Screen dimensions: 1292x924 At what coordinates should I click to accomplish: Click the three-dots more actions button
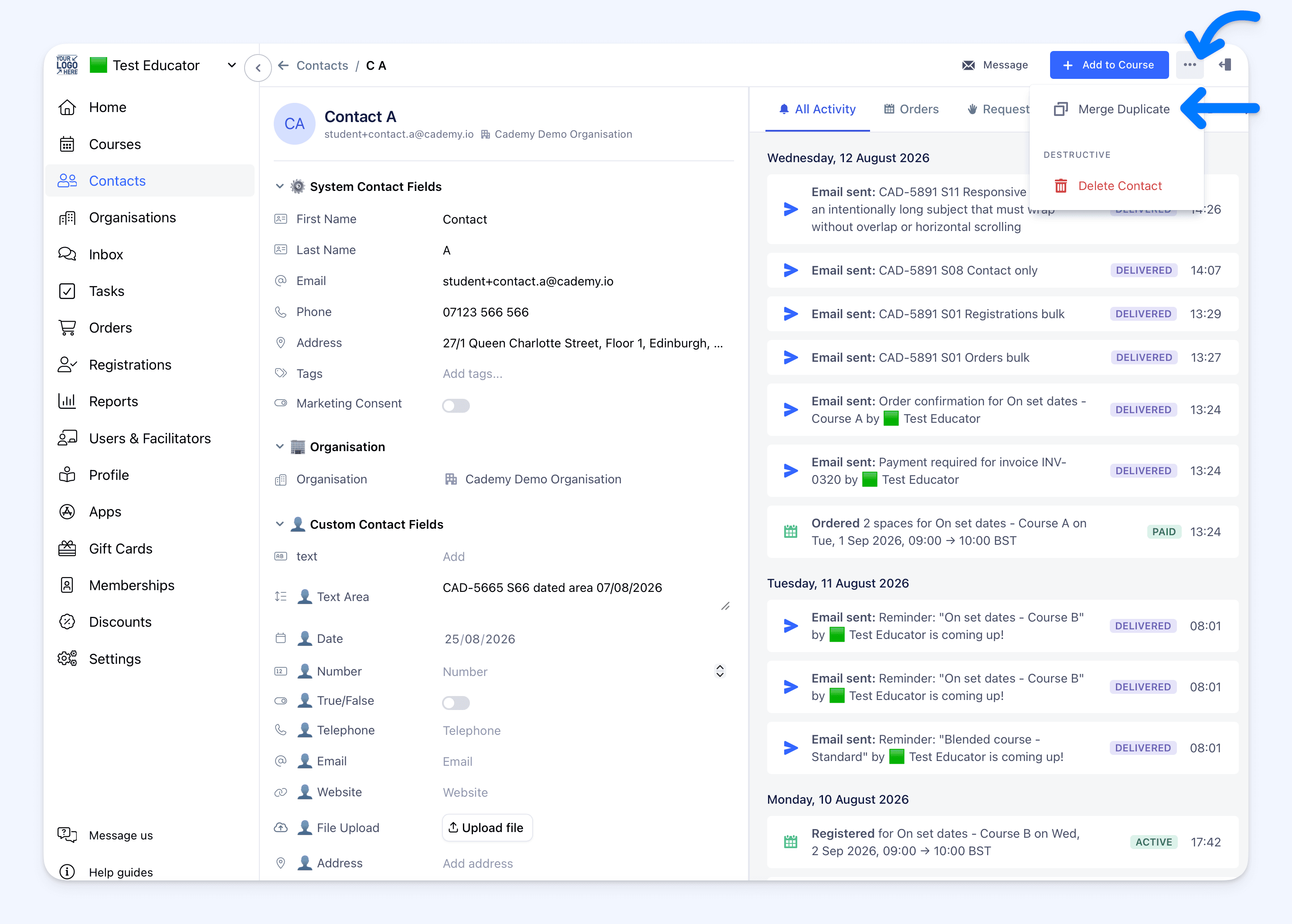pos(1190,65)
